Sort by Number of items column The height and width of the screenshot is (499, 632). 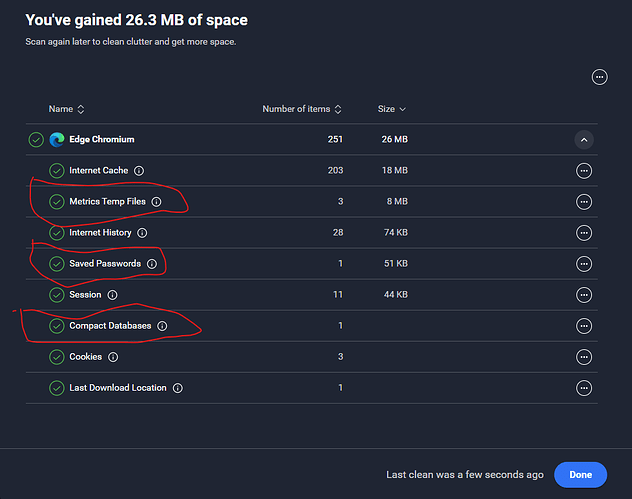coord(302,109)
